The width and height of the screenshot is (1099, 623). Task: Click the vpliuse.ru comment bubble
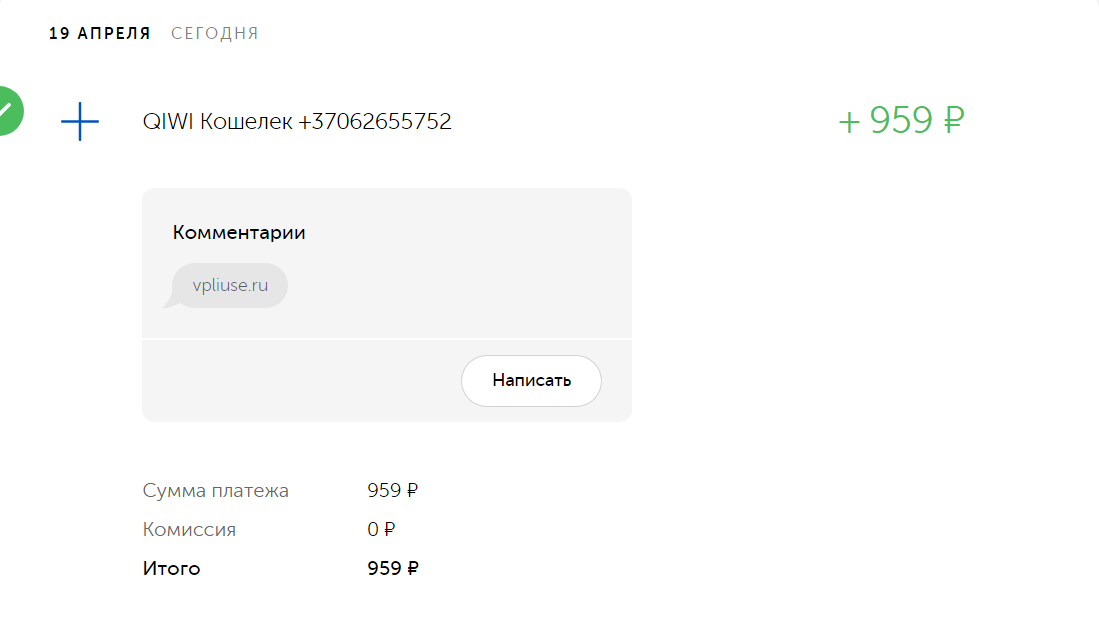click(x=230, y=285)
